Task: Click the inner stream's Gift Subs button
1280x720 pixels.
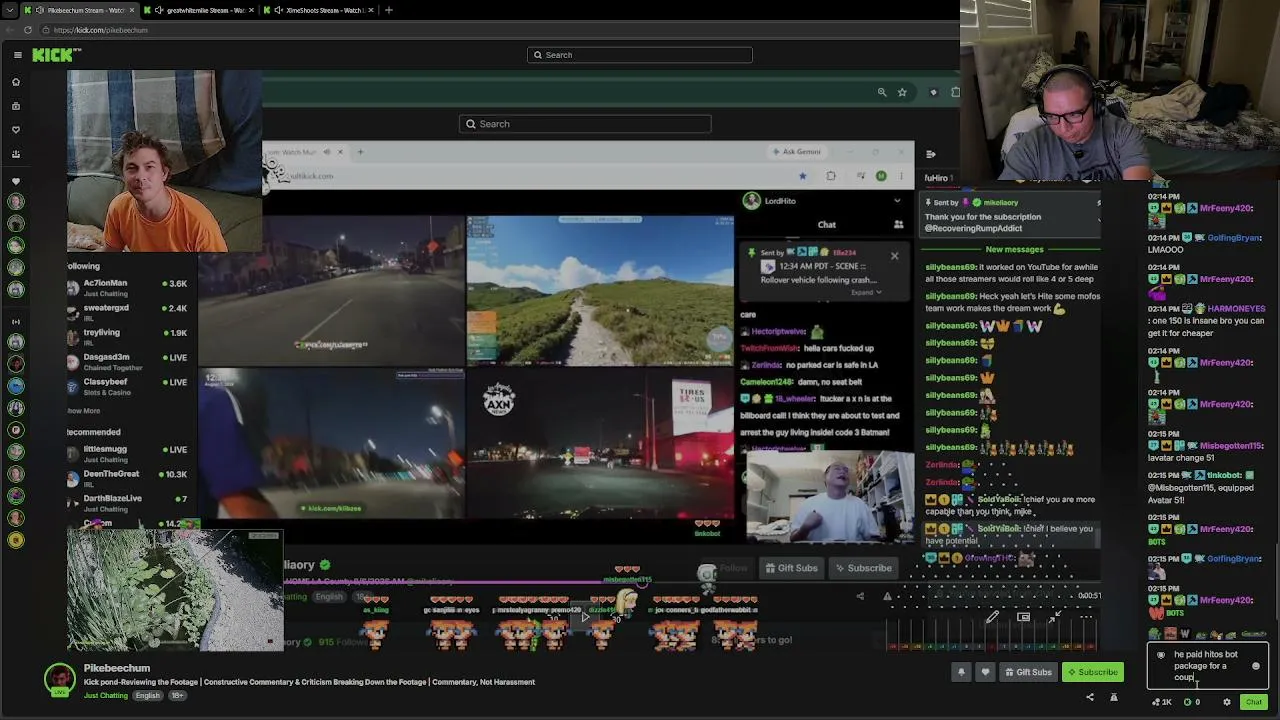Action: tap(792, 568)
